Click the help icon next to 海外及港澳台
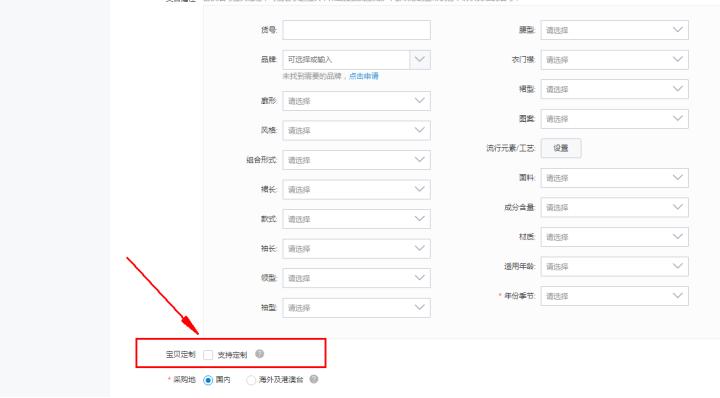 click(x=314, y=379)
